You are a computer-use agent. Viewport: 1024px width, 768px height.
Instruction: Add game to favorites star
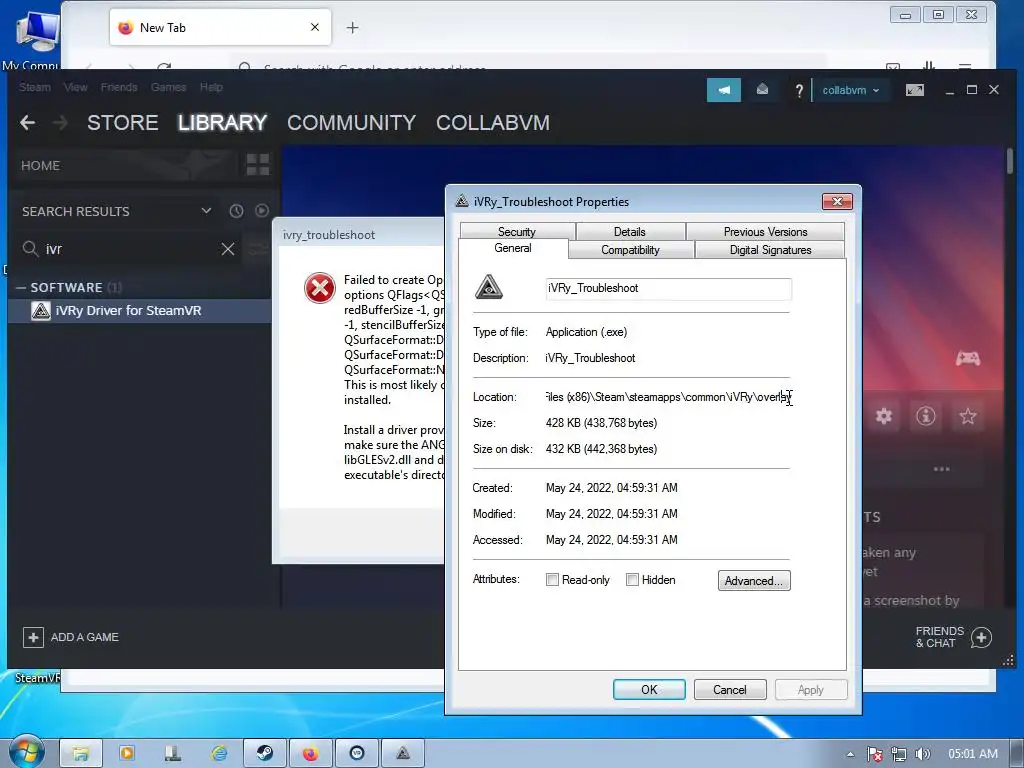pos(968,416)
